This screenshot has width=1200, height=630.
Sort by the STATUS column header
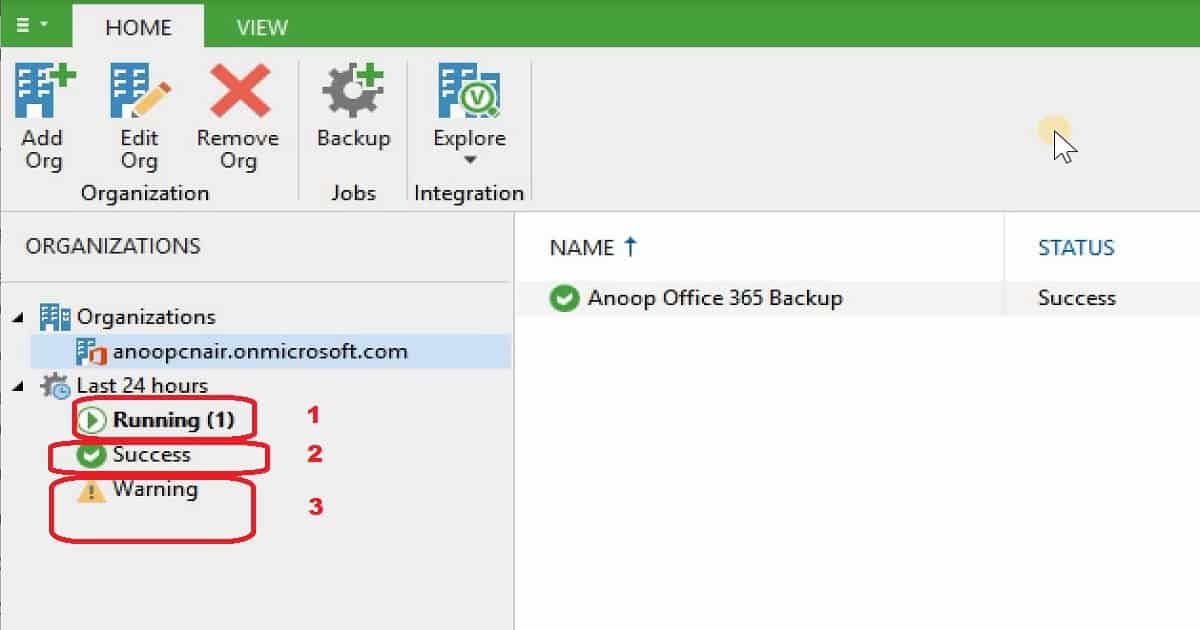point(1076,247)
